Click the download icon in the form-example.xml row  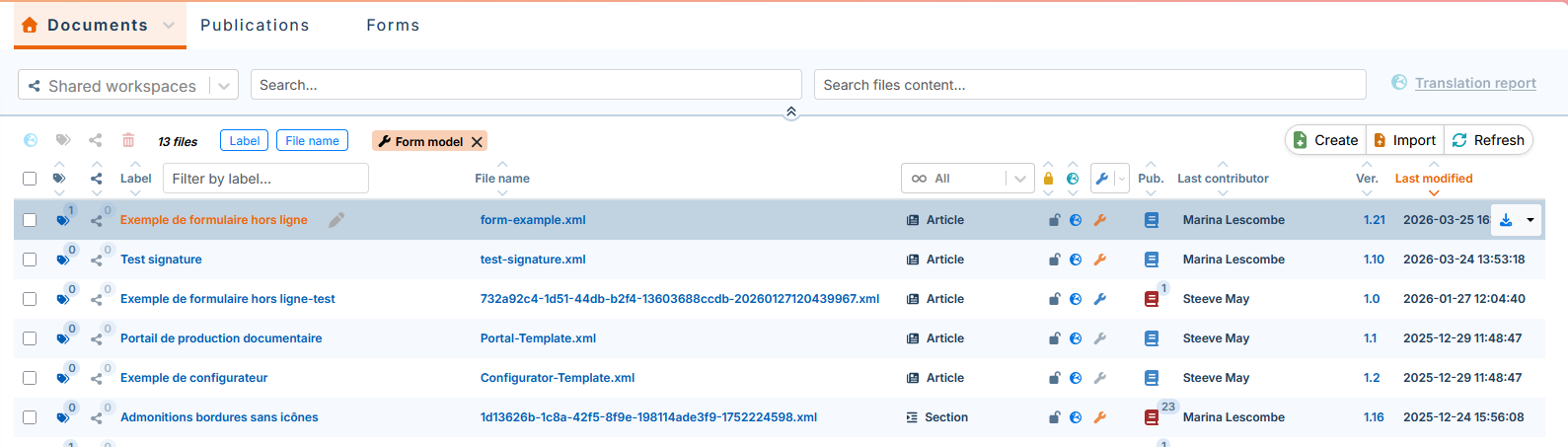1506,220
